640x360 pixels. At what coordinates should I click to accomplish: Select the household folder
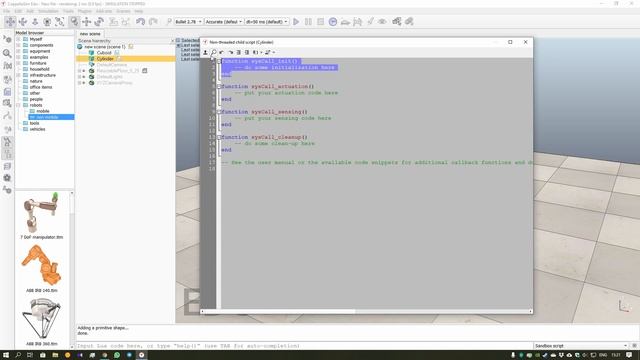(x=39, y=69)
